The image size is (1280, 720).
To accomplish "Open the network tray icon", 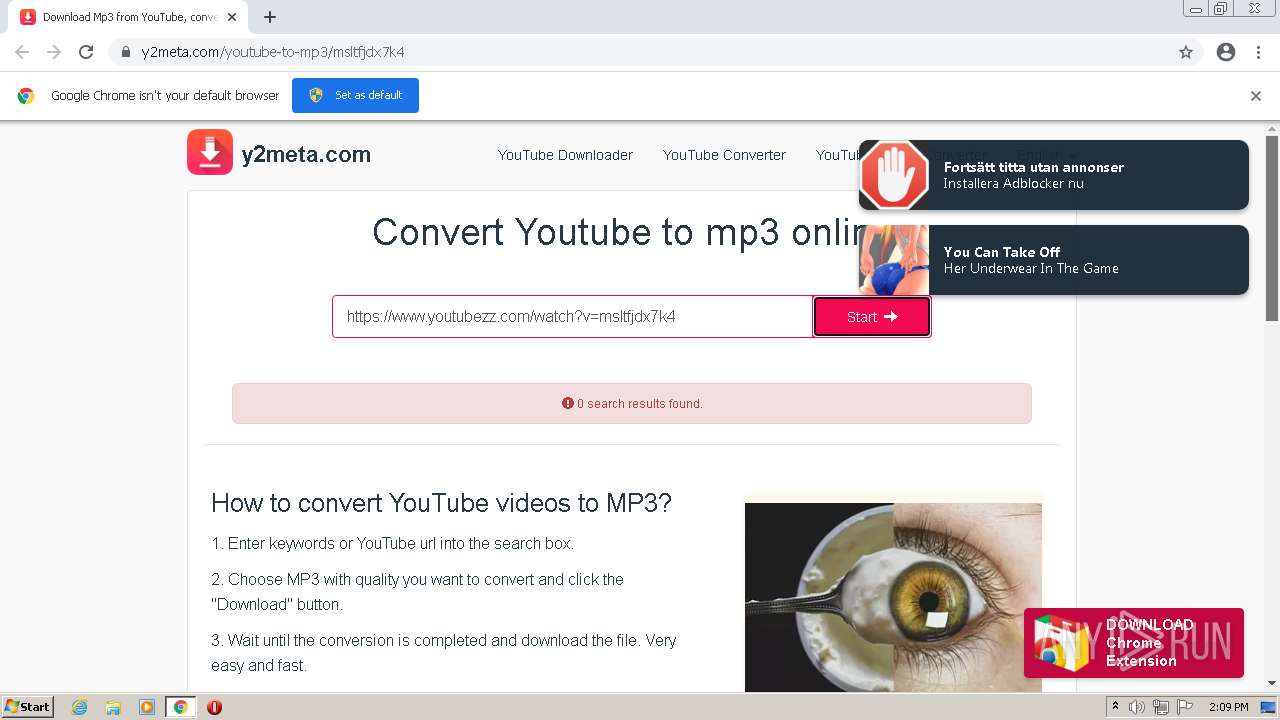I will pyautogui.click(x=1160, y=707).
